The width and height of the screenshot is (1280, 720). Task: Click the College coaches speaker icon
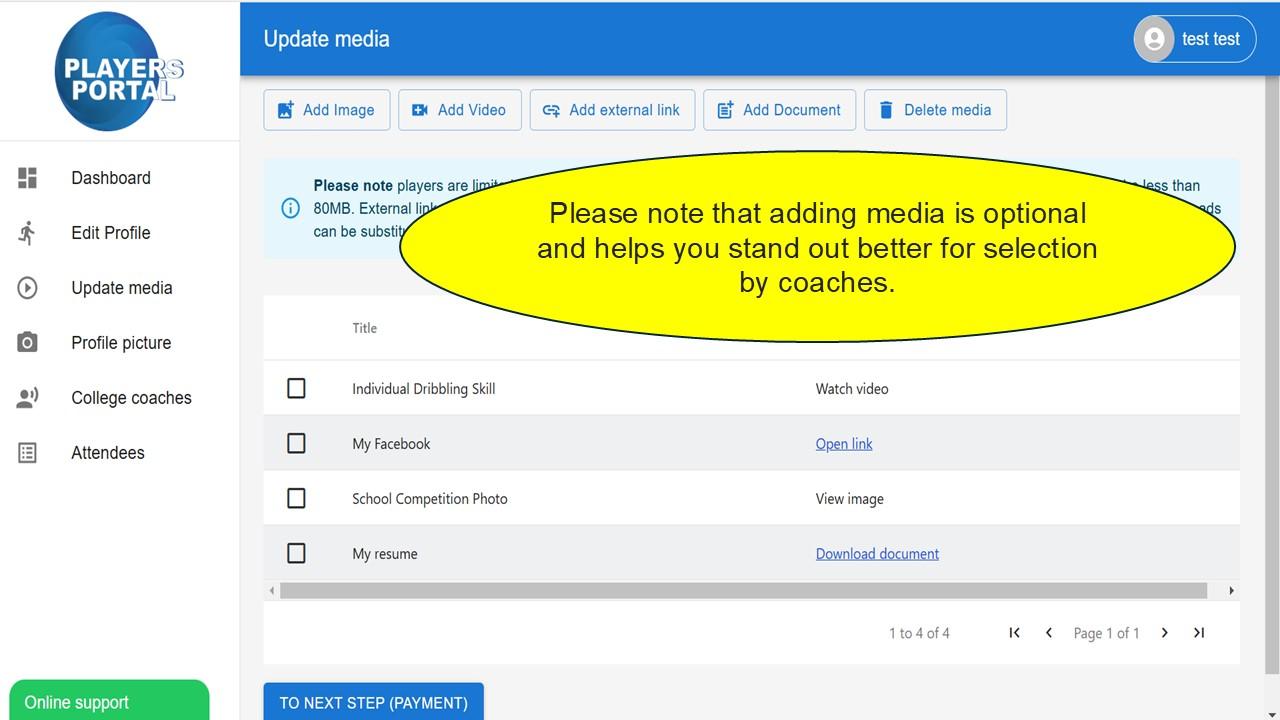click(28, 398)
